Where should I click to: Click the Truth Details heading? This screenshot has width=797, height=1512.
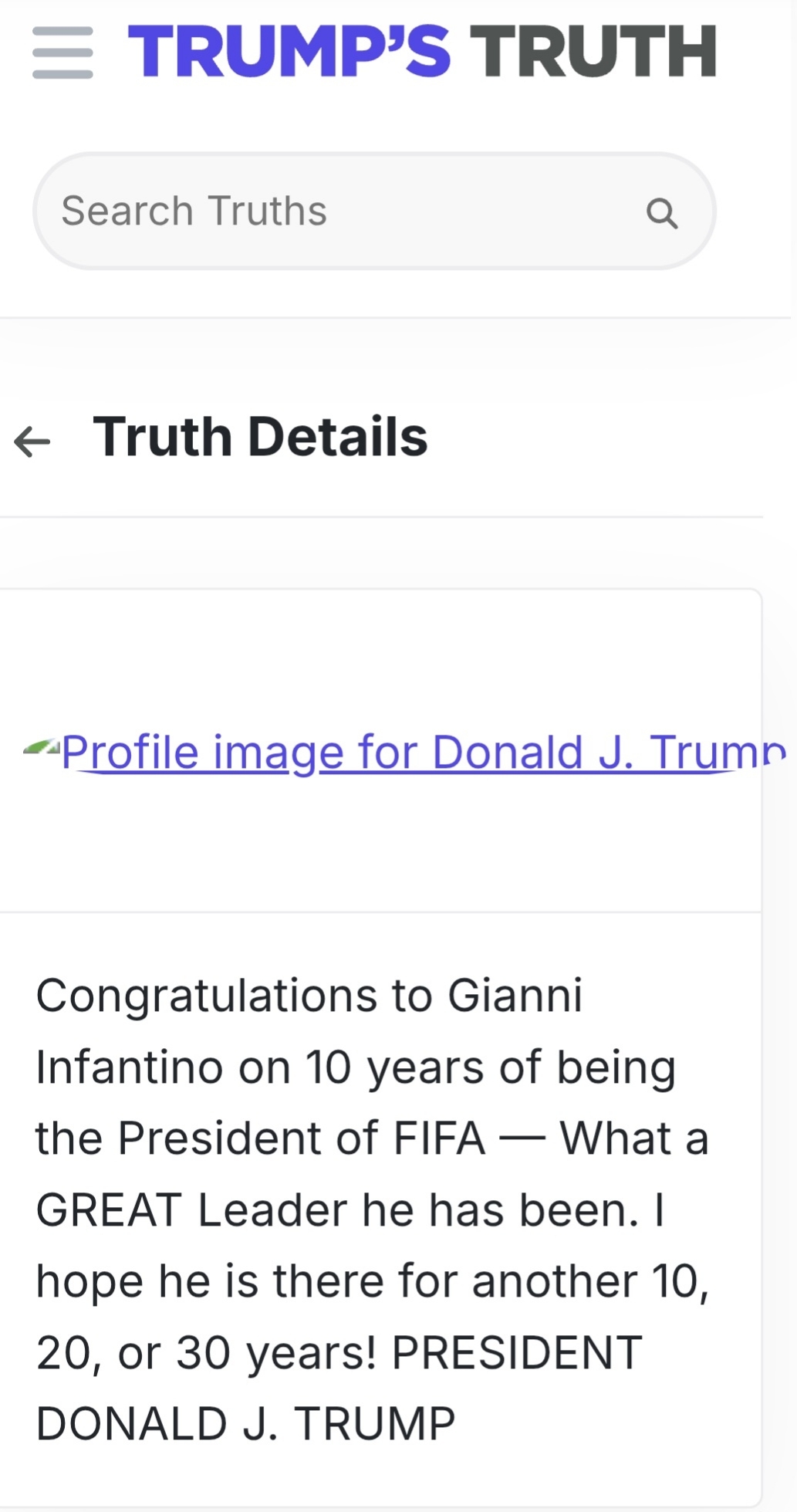pyautogui.click(x=260, y=437)
